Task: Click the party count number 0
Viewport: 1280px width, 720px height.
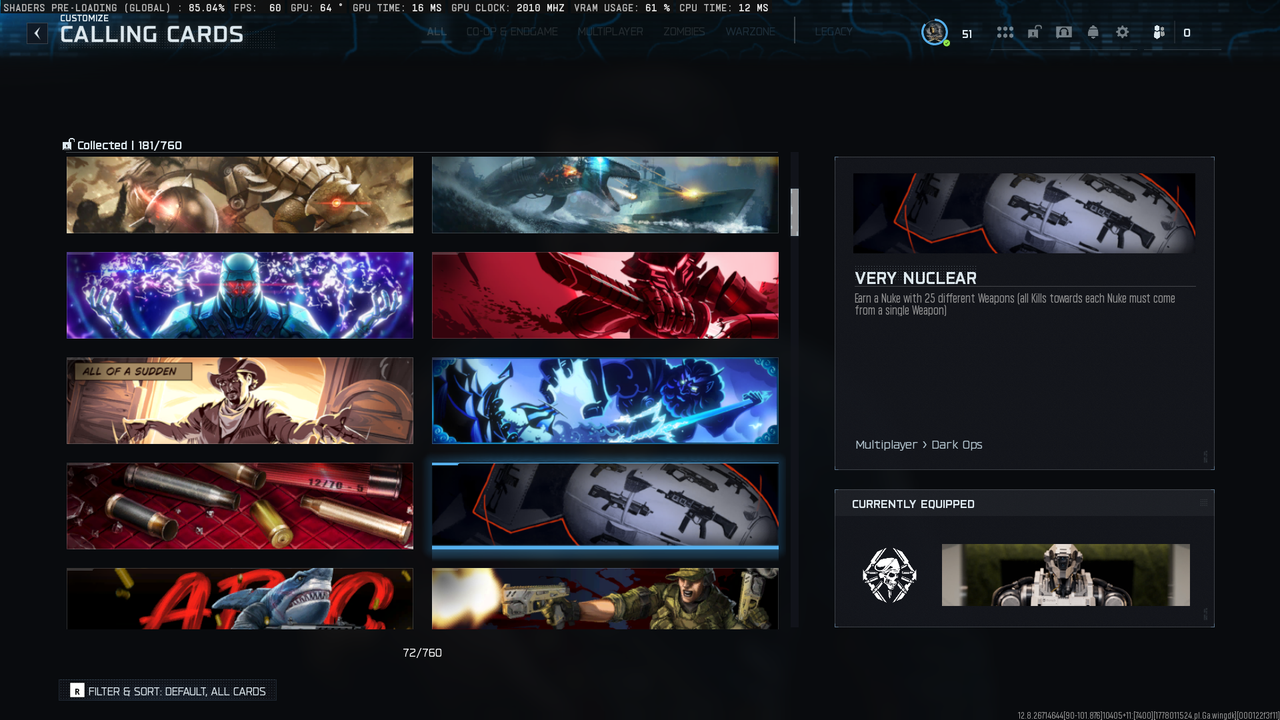Action: (1187, 33)
